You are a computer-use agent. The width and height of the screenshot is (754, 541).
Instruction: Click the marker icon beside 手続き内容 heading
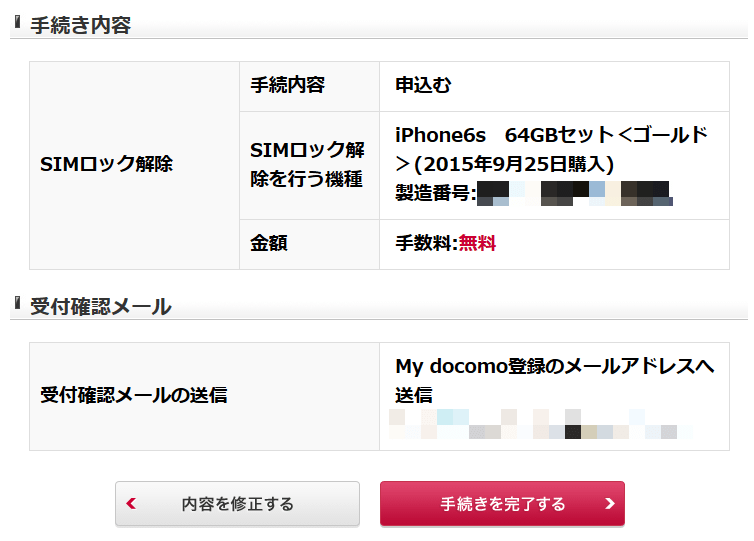(x=17, y=22)
